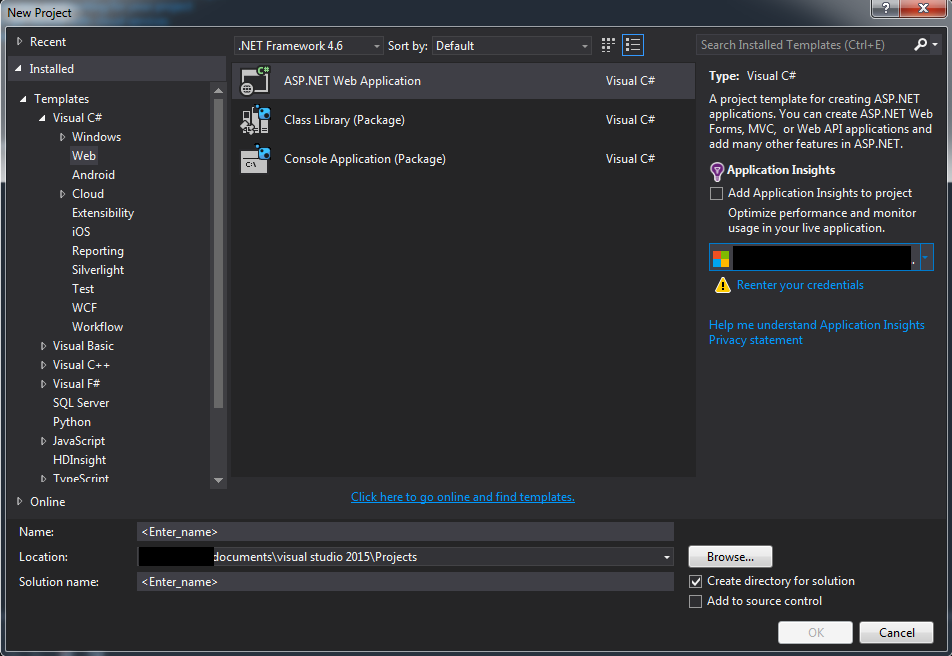This screenshot has width=952, height=656.
Task: Click the yellow warning icon beside credentials
Action: (x=722, y=285)
